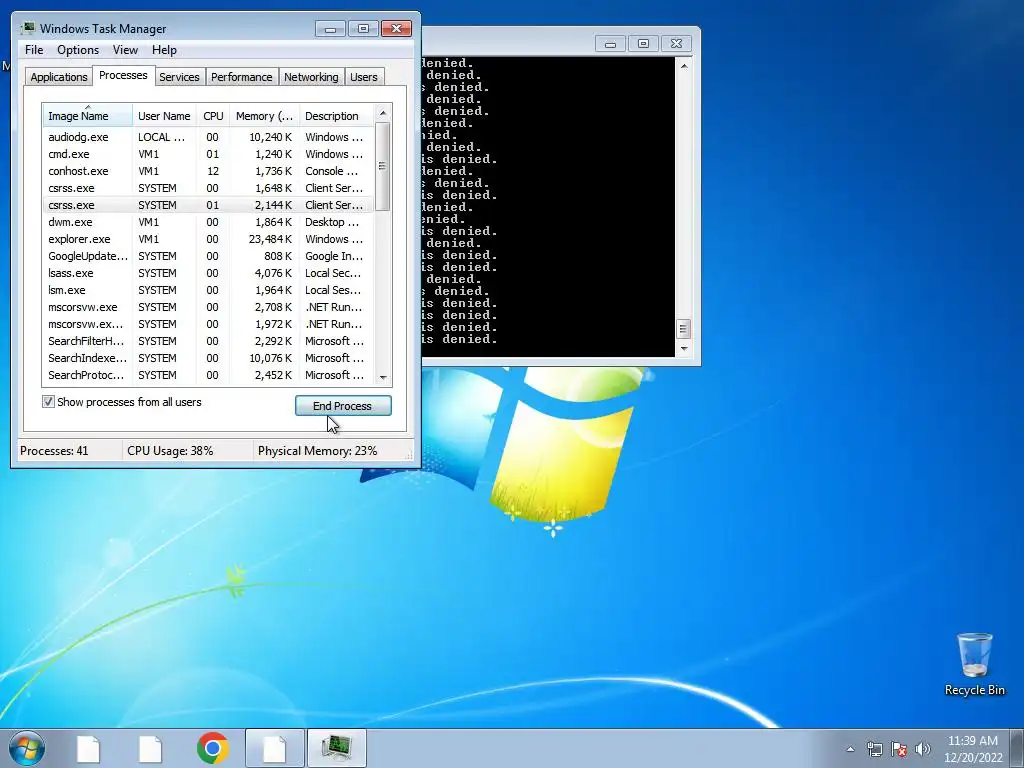The image size is (1024, 768).
Task: Select the SearchIndexe process row
Action: (x=208, y=358)
